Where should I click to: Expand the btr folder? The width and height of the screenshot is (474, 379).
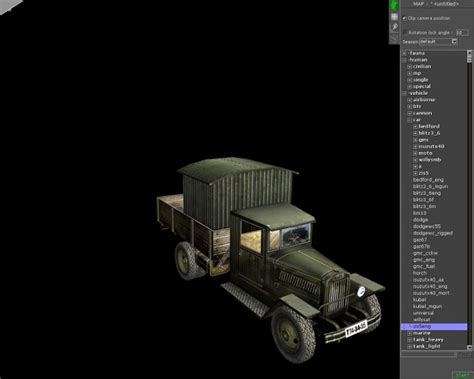pyautogui.click(x=410, y=107)
